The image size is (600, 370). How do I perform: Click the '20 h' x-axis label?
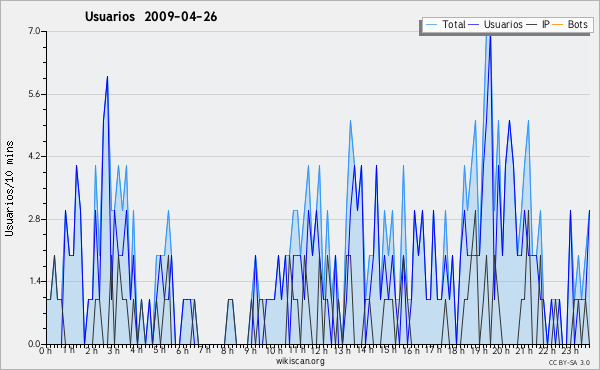tap(501, 351)
